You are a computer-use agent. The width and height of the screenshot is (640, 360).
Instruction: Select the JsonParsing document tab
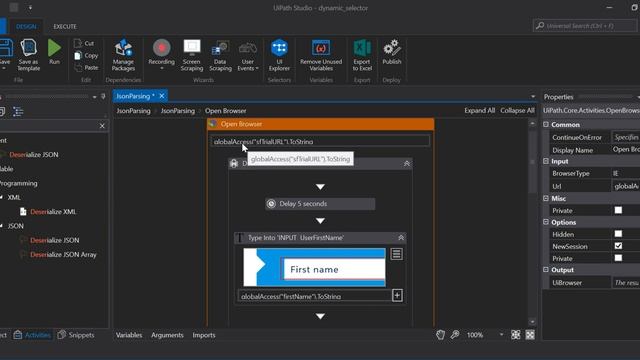coord(135,96)
